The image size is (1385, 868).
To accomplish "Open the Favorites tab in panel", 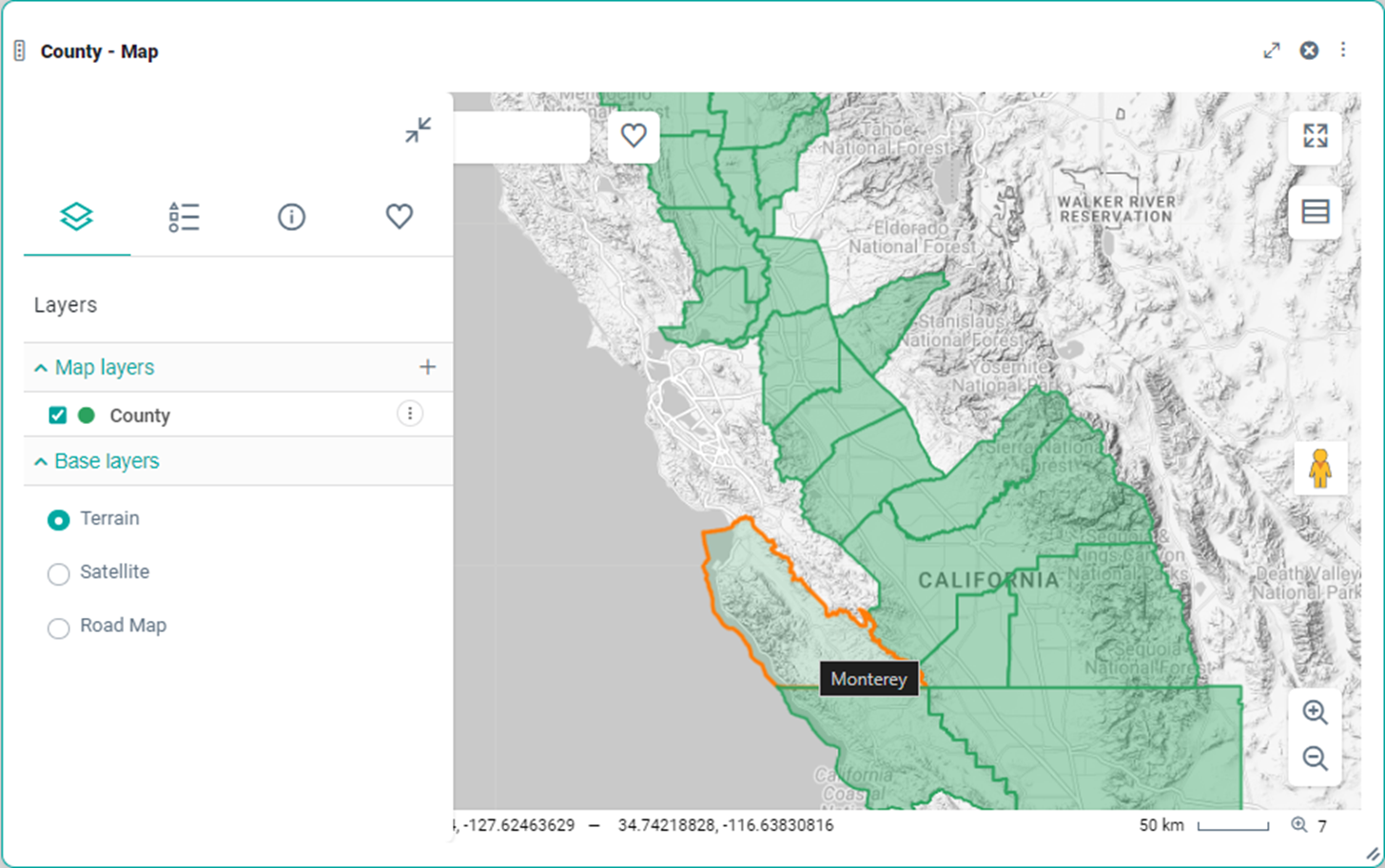I will point(399,217).
